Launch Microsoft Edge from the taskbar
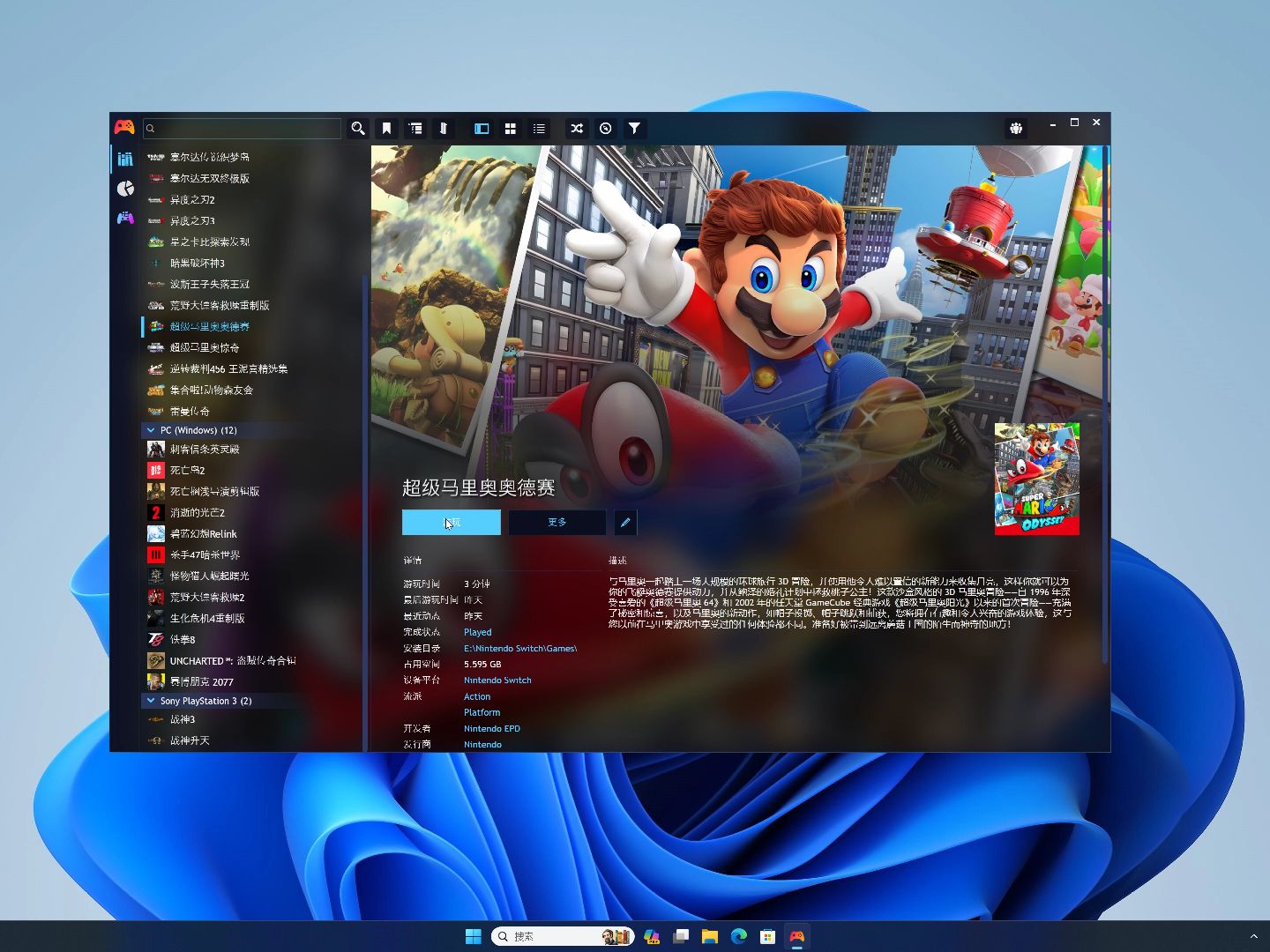 click(739, 936)
